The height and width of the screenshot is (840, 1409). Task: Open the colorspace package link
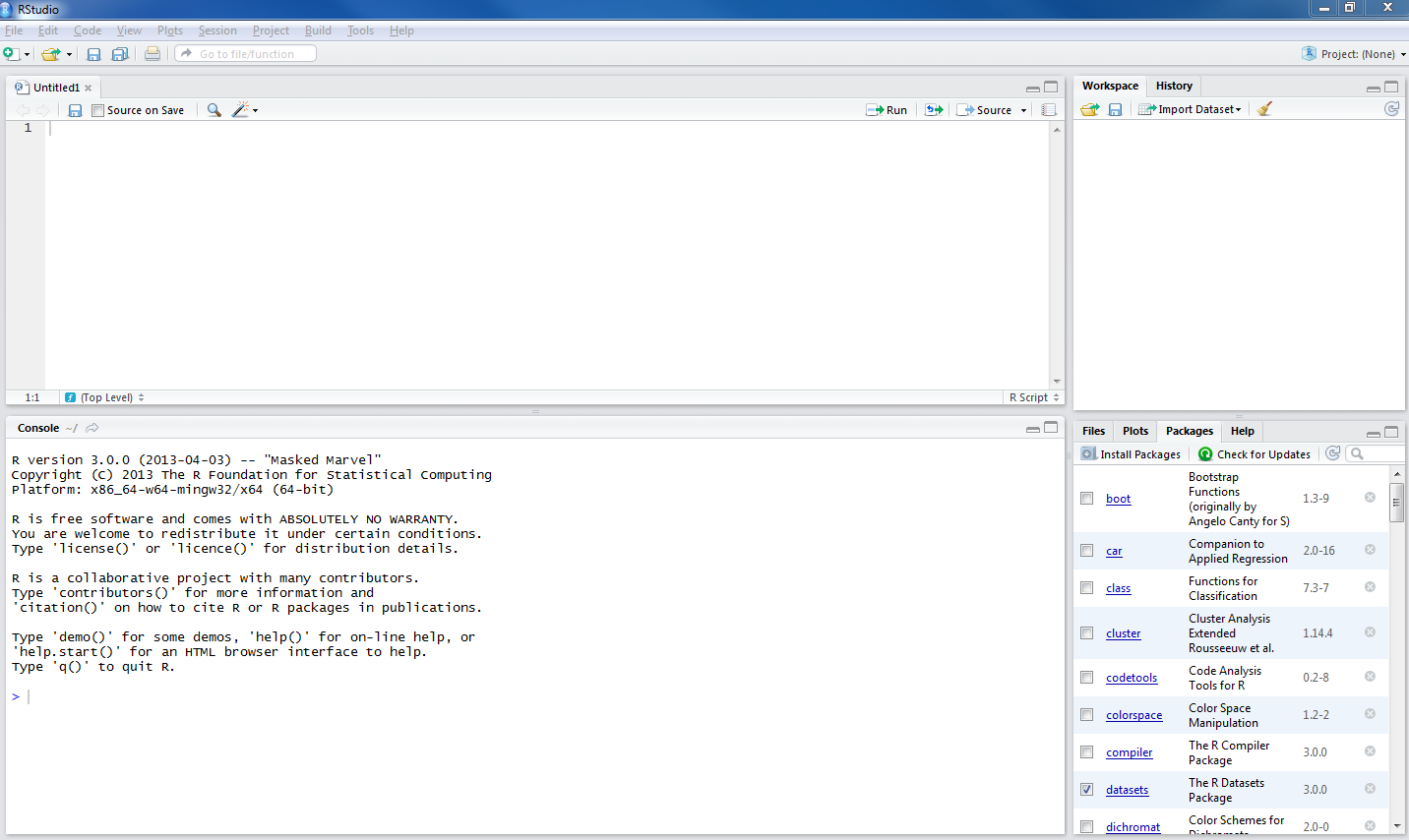(x=1133, y=715)
